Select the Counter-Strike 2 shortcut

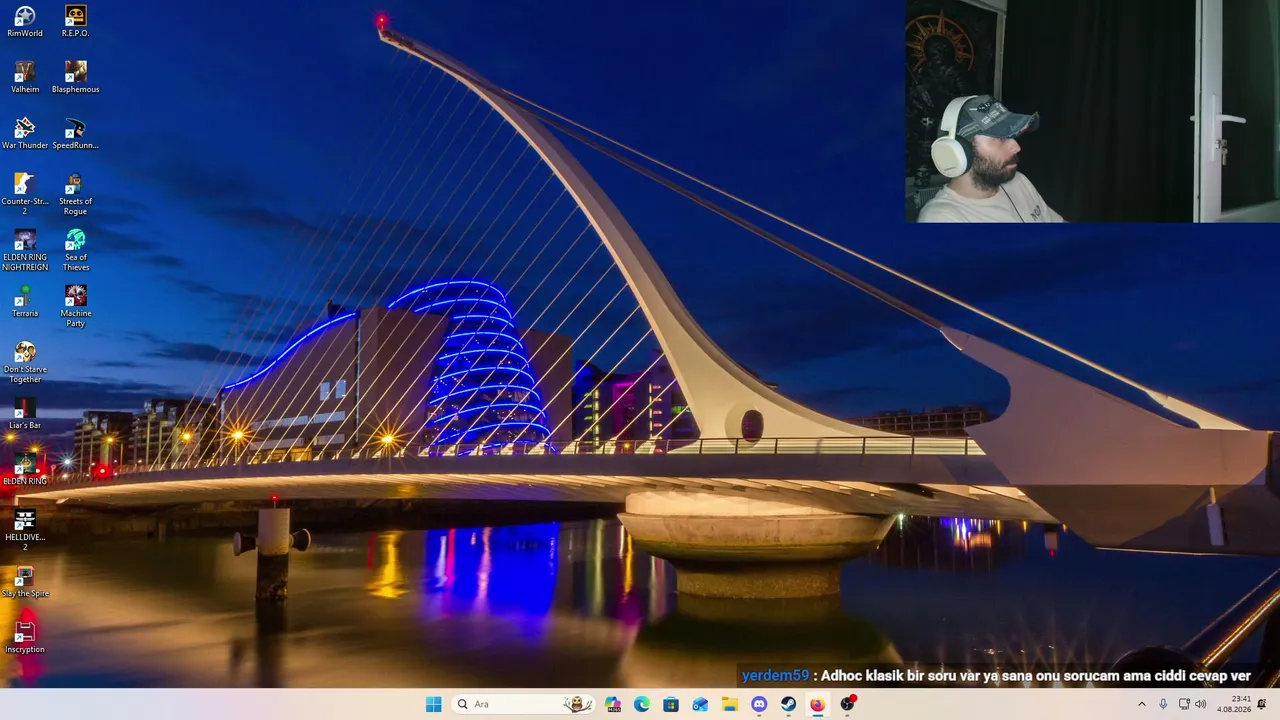click(25, 194)
